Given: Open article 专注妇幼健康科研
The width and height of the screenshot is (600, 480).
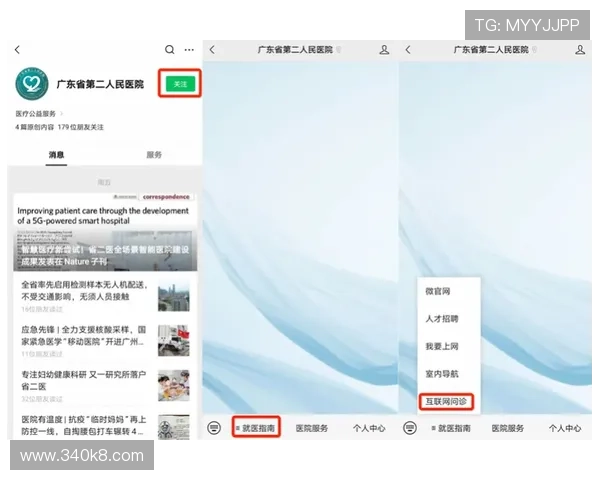Looking at the screenshot, I should coord(84,380).
